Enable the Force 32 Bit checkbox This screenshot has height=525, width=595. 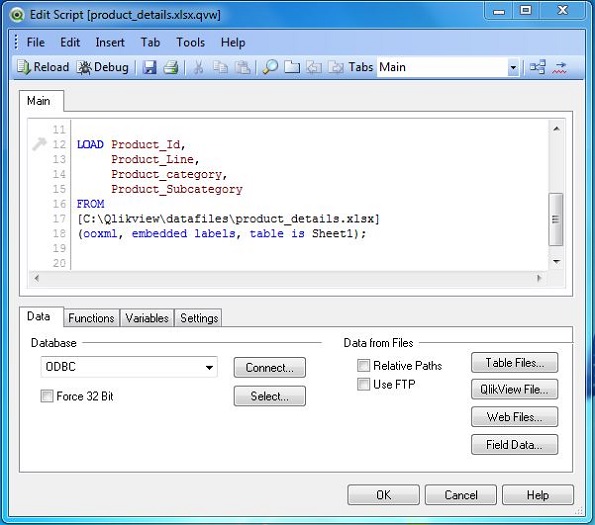click(47, 396)
